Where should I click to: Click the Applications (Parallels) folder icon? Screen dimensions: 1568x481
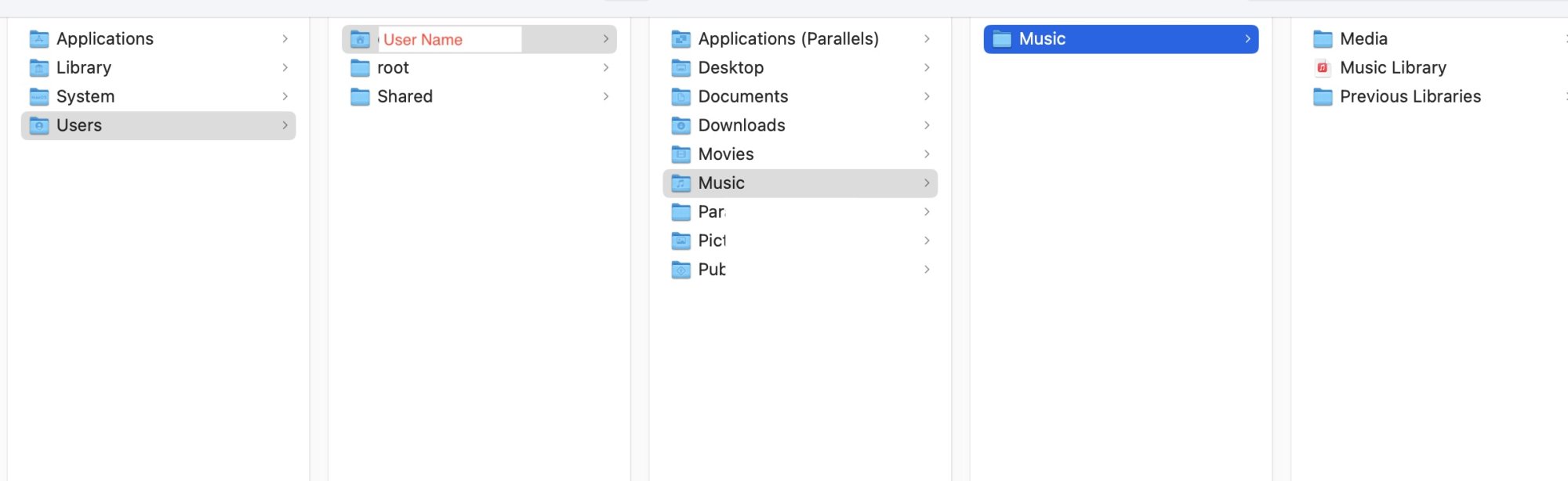click(681, 39)
